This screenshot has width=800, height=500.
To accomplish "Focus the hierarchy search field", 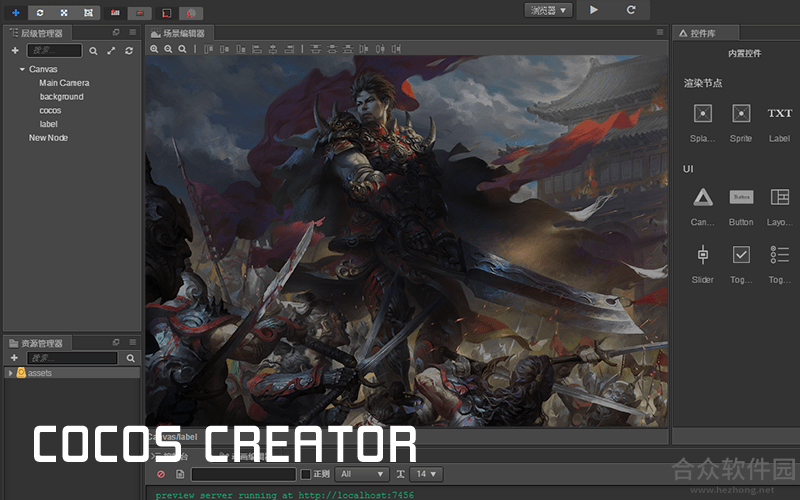I will point(55,50).
